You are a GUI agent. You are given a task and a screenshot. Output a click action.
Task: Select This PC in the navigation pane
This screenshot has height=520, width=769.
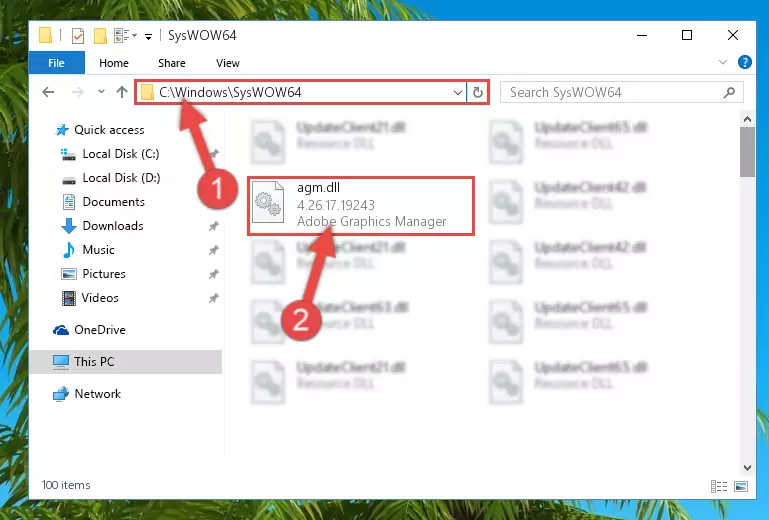[x=126, y=362]
